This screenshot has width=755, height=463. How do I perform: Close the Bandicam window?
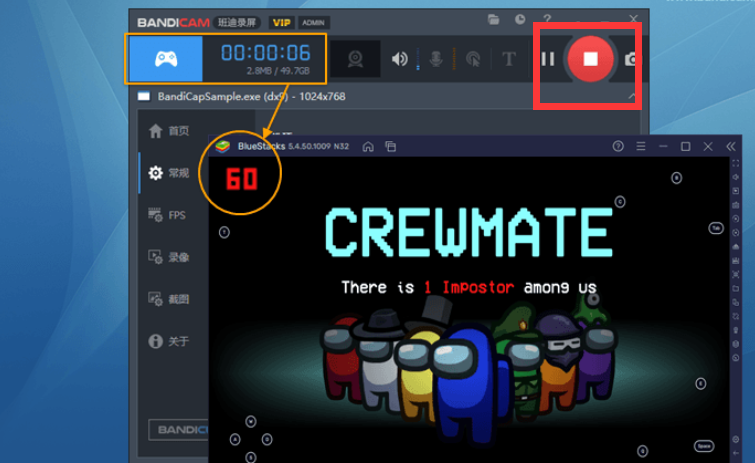633,19
